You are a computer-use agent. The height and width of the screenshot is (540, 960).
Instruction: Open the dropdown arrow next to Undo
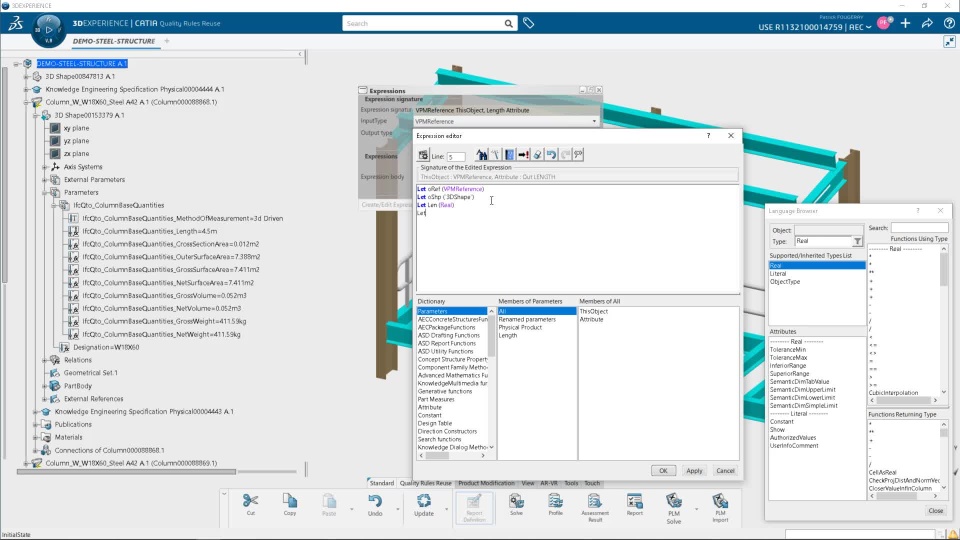pos(398,509)
